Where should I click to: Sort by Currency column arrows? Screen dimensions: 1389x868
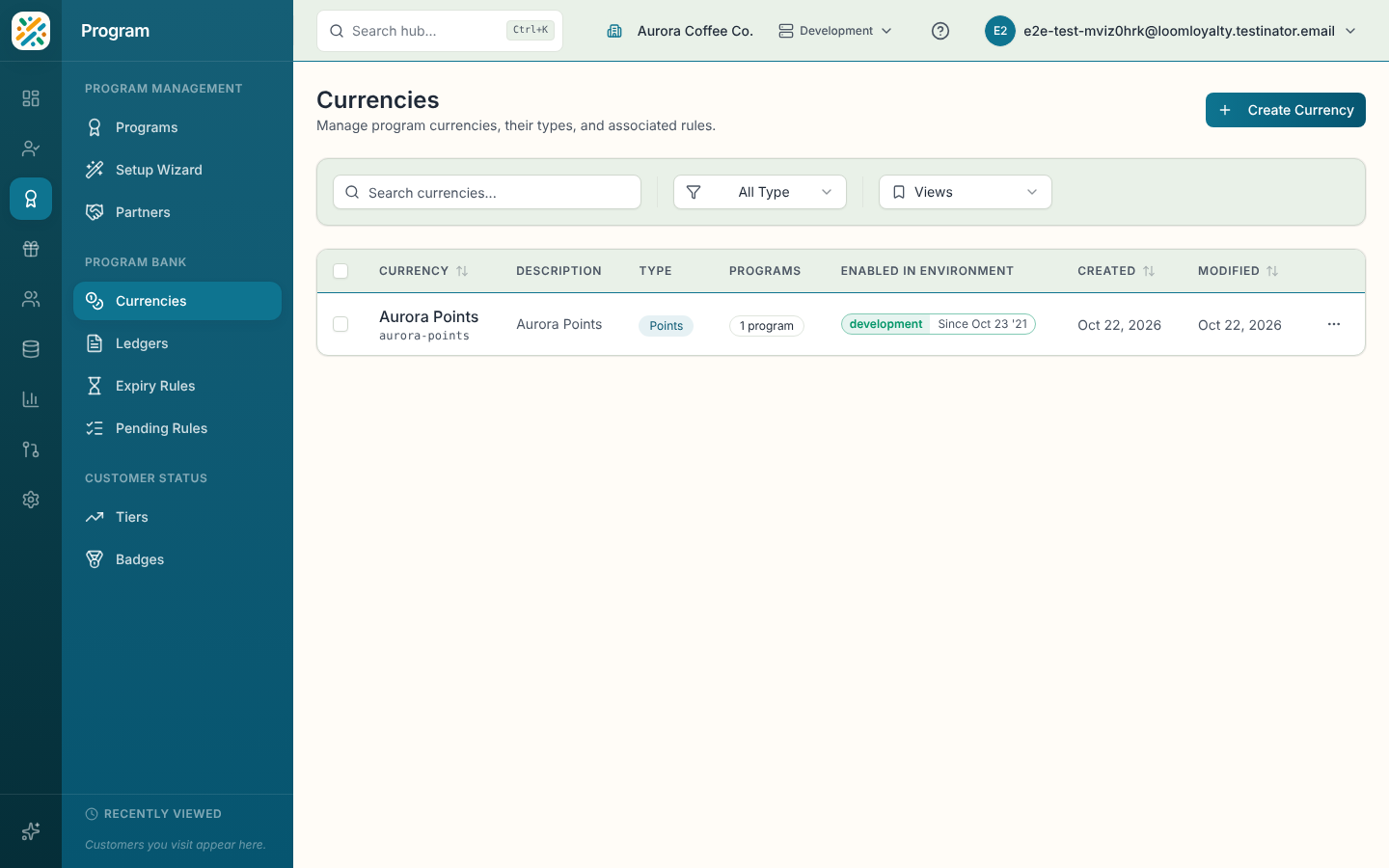462,271
